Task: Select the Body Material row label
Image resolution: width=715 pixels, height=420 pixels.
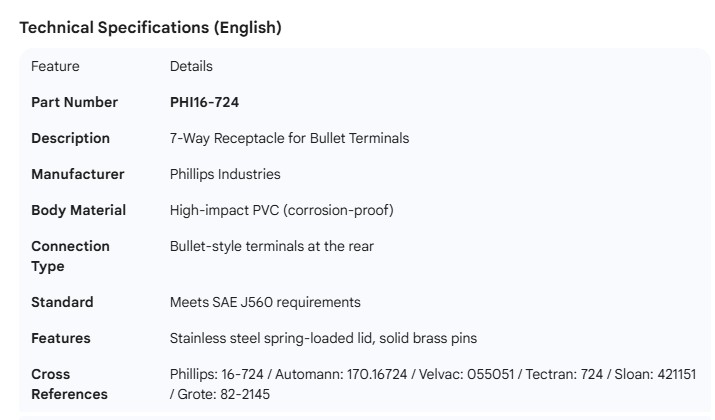Action: pyautogui.click(x=78, y=210)
